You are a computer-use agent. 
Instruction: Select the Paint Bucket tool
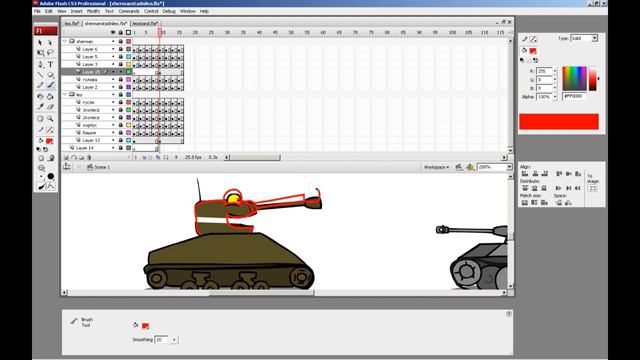pos(50,97)
